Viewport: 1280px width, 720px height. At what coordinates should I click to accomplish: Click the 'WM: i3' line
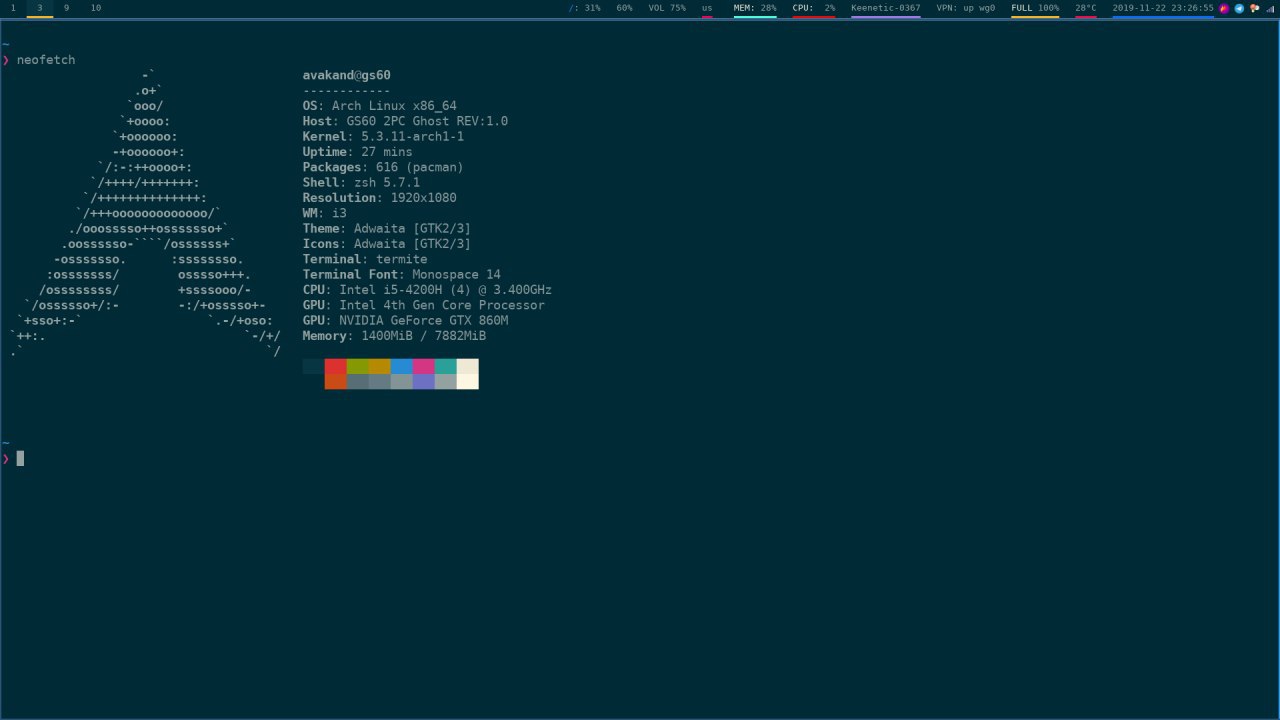pyautogui.click(x=325, y=213)
